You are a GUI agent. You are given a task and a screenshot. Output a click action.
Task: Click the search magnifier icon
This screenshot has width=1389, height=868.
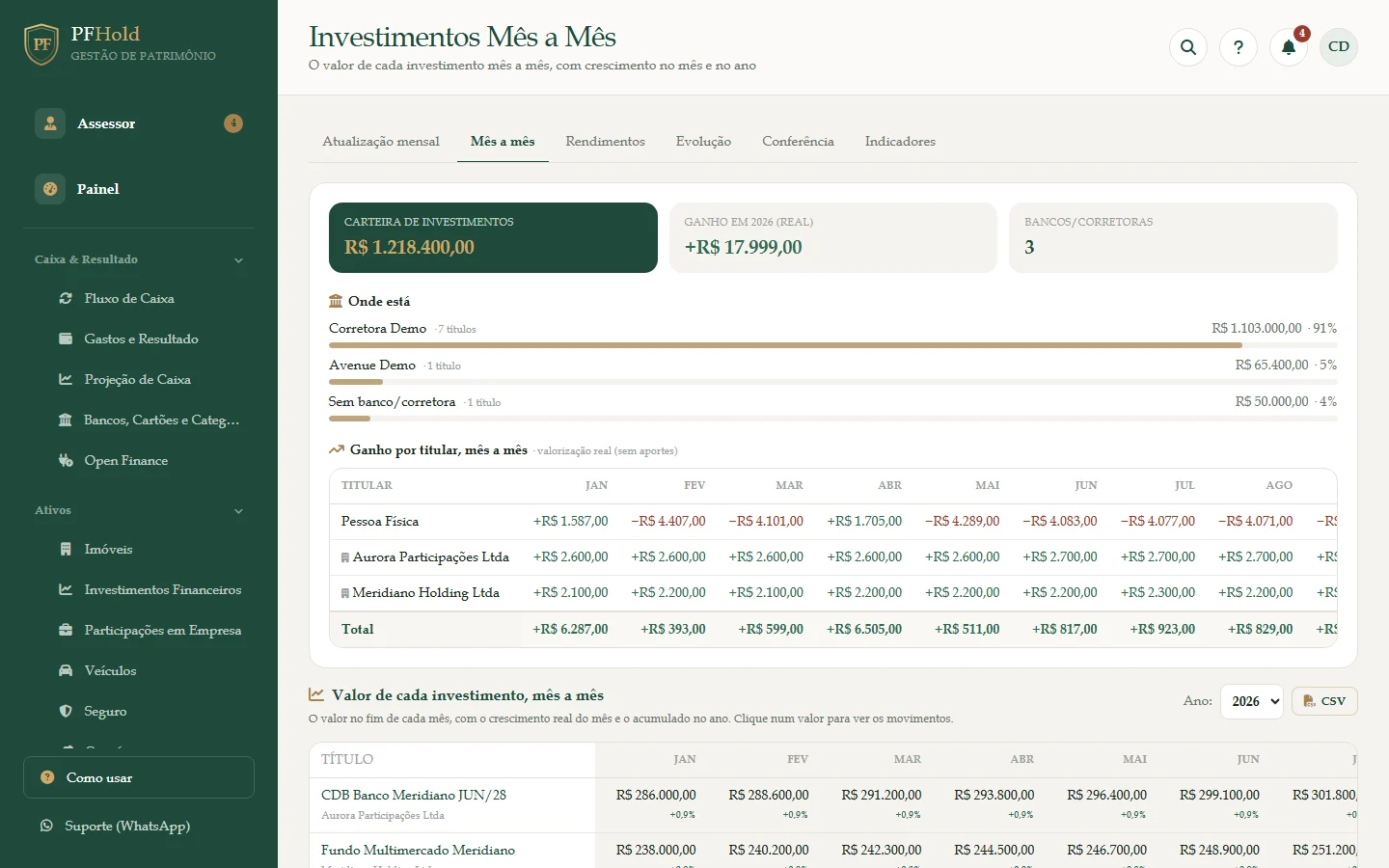[1188, 46]
